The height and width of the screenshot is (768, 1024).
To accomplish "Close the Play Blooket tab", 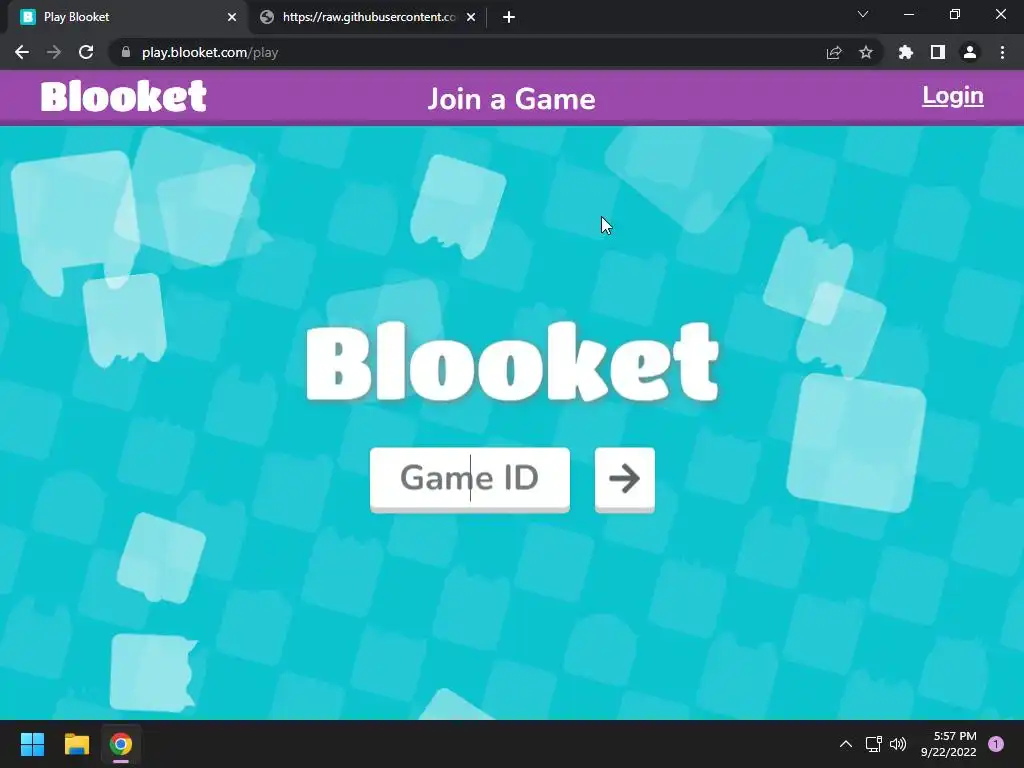I will coord(232,17).
